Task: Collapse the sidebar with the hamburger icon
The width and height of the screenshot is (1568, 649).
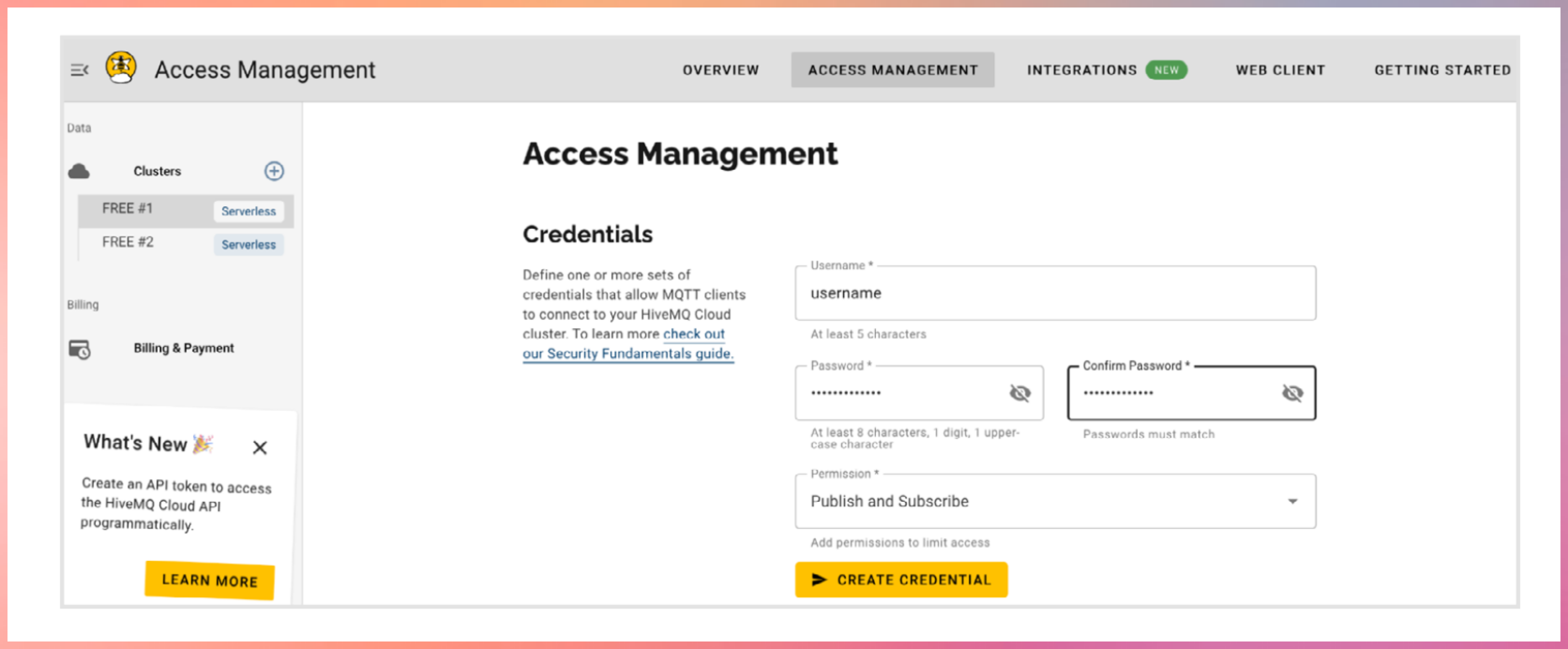Action: [x=79, y=70]
